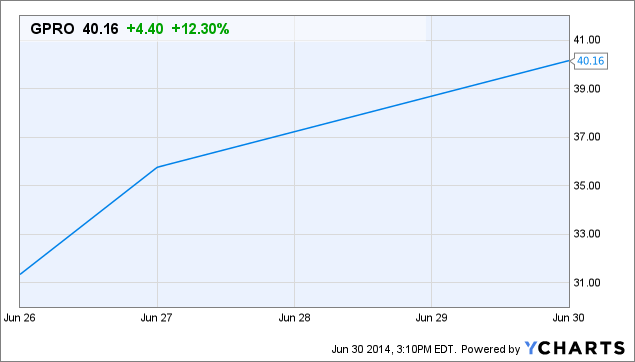Click the Jun 30 2014, 3:10PM EDT timestamp
The height and width of the screenshot is (362, 635).
(394, 349)
